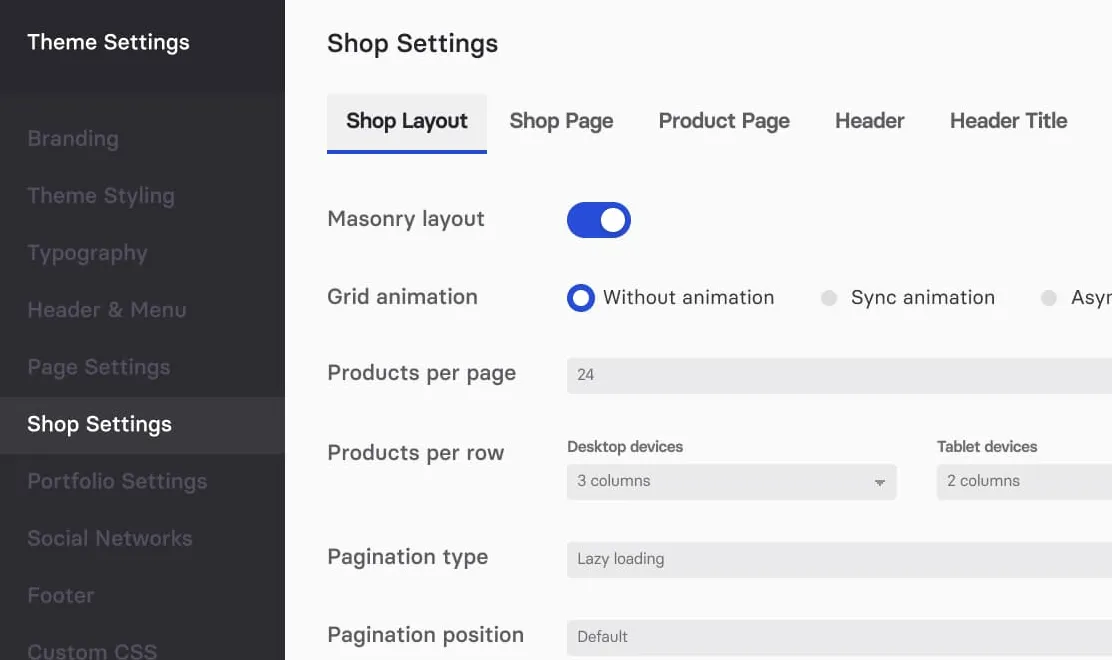Open Branding in the sidebar
Screen dimensions: 1112x660
point(73,139)
